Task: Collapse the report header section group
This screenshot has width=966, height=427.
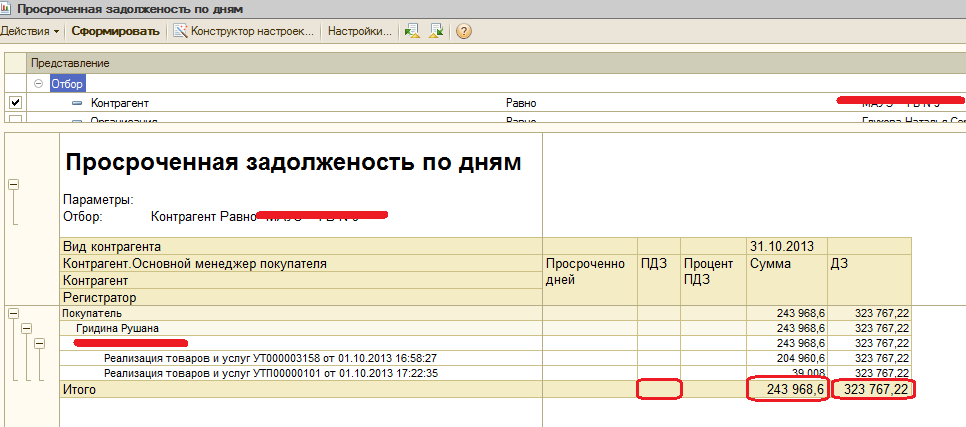Action: pos(13,184)
